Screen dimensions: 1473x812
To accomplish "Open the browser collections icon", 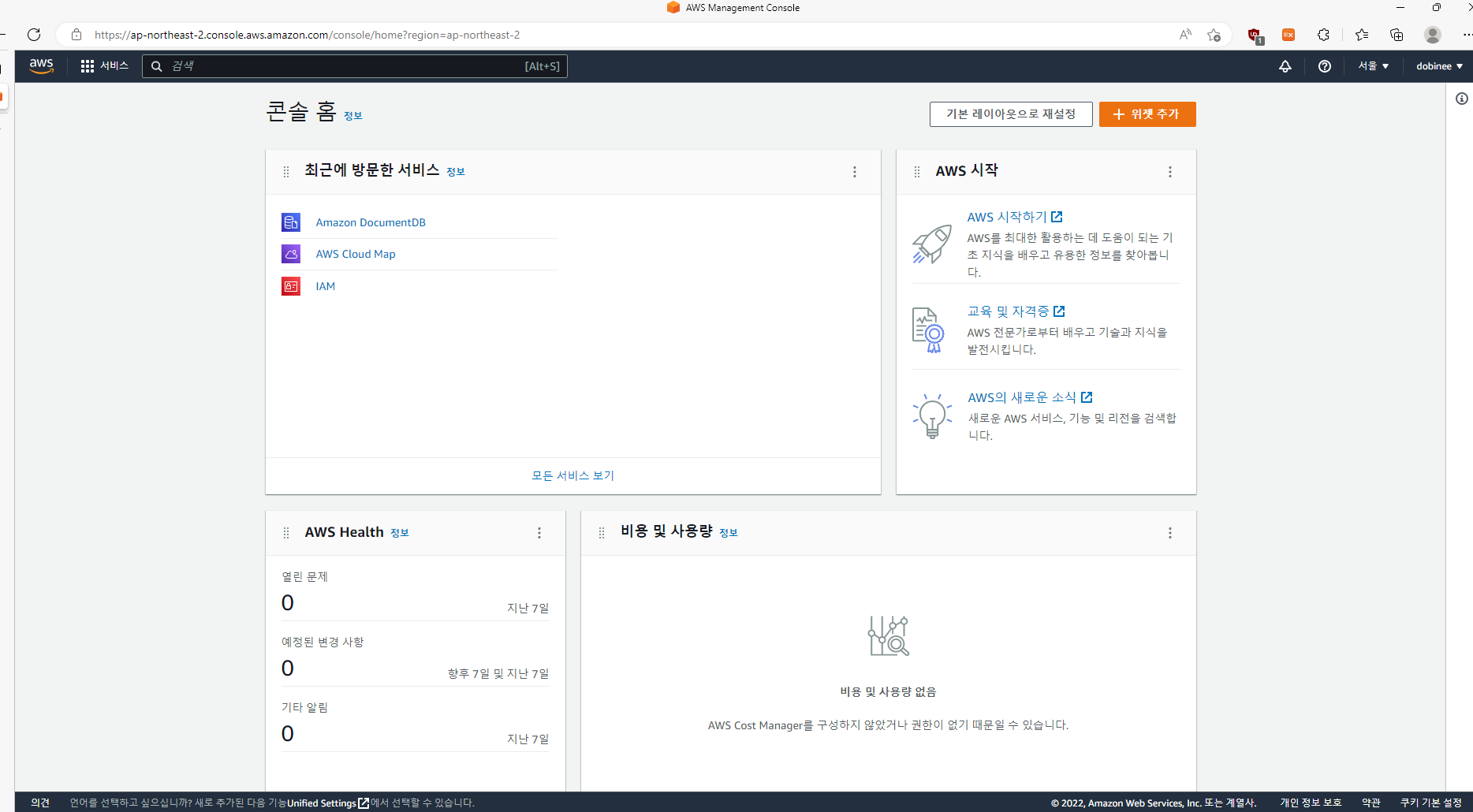I will pyautogui.click(x=1397, y=35).
